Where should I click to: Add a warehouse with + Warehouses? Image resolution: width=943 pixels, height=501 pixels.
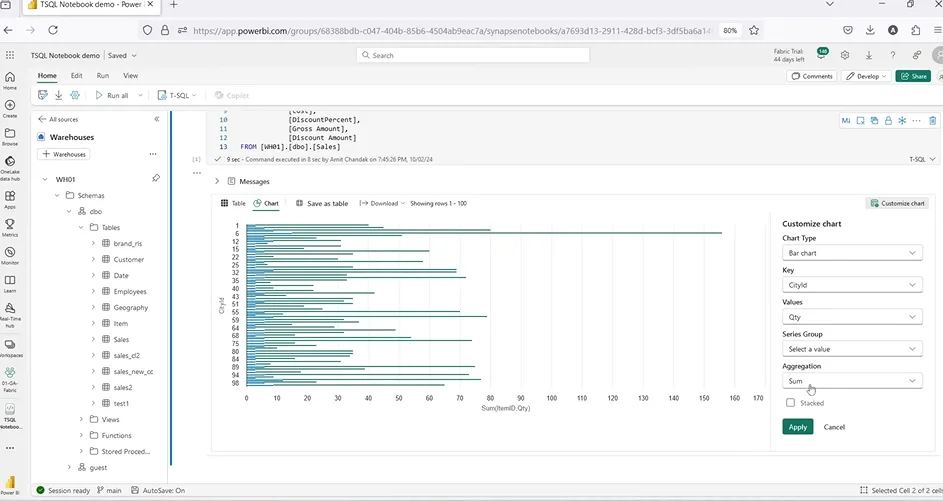pyautogui.click(x=64, y=154)
